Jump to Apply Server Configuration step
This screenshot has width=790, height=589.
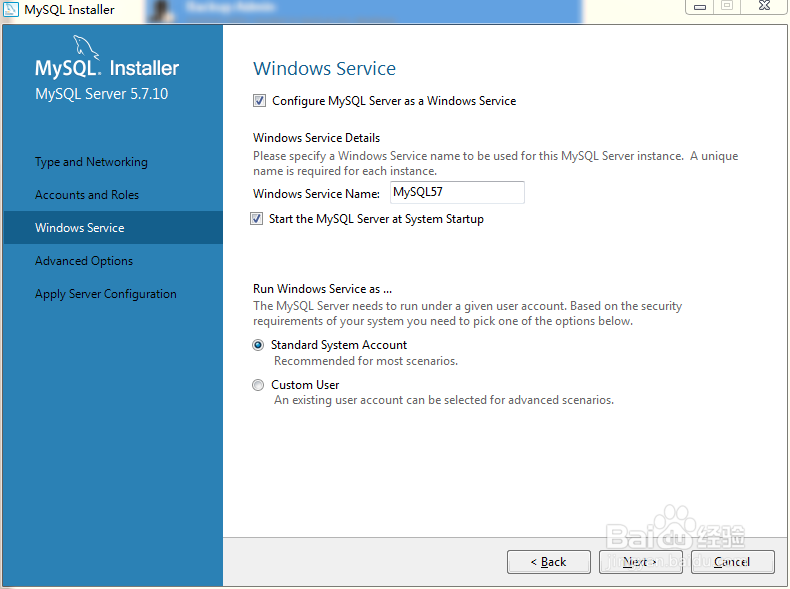[x=106, y=294]
